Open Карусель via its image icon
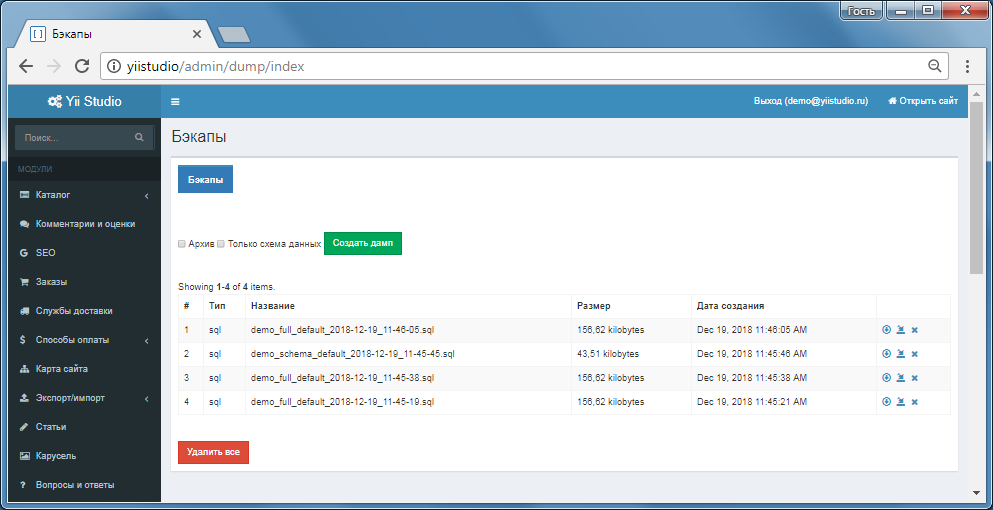This screenshot has width=993, height=510. (x=25, y=456)
